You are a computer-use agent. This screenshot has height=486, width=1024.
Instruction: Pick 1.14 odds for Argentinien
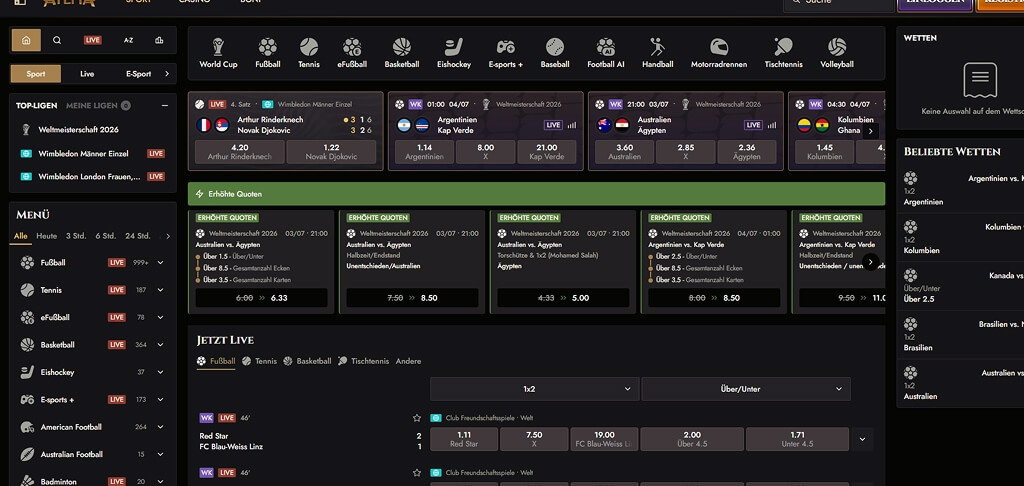424,152
